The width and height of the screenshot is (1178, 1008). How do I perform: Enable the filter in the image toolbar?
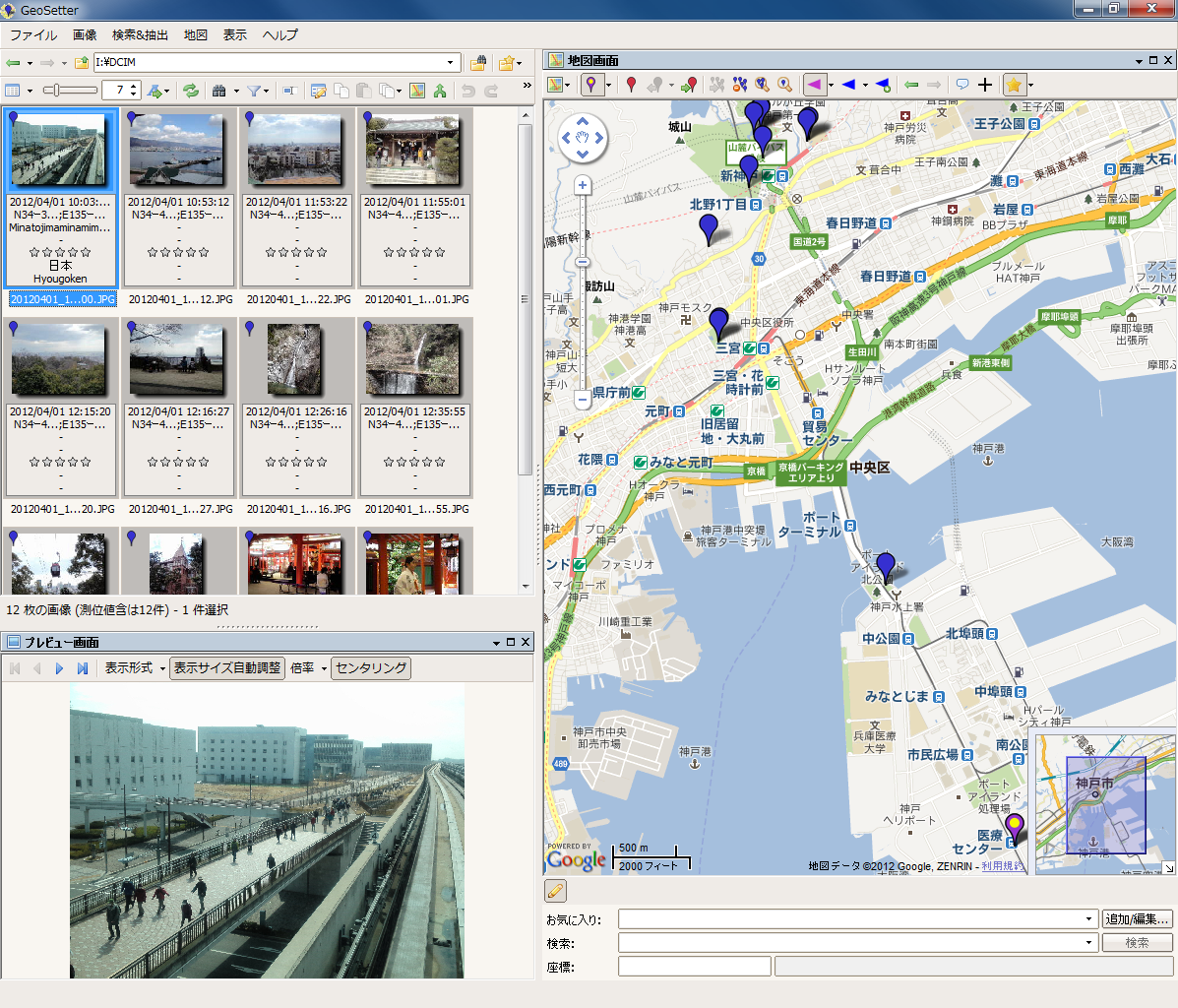(x=253, y=89)
